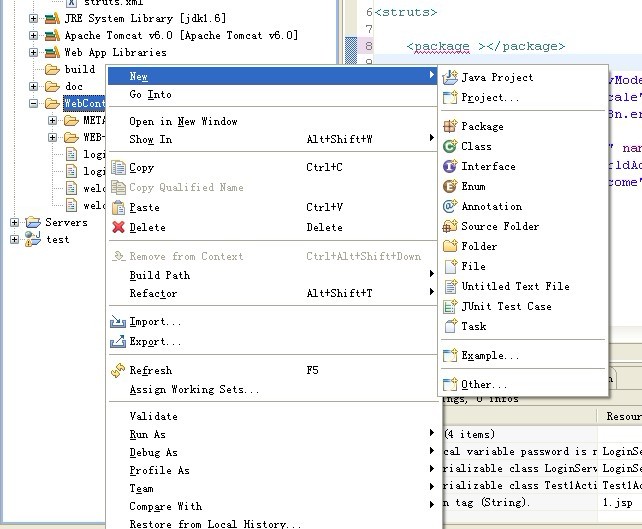Click the Source Folder icon
642x529 pixels.
(450, 226)
